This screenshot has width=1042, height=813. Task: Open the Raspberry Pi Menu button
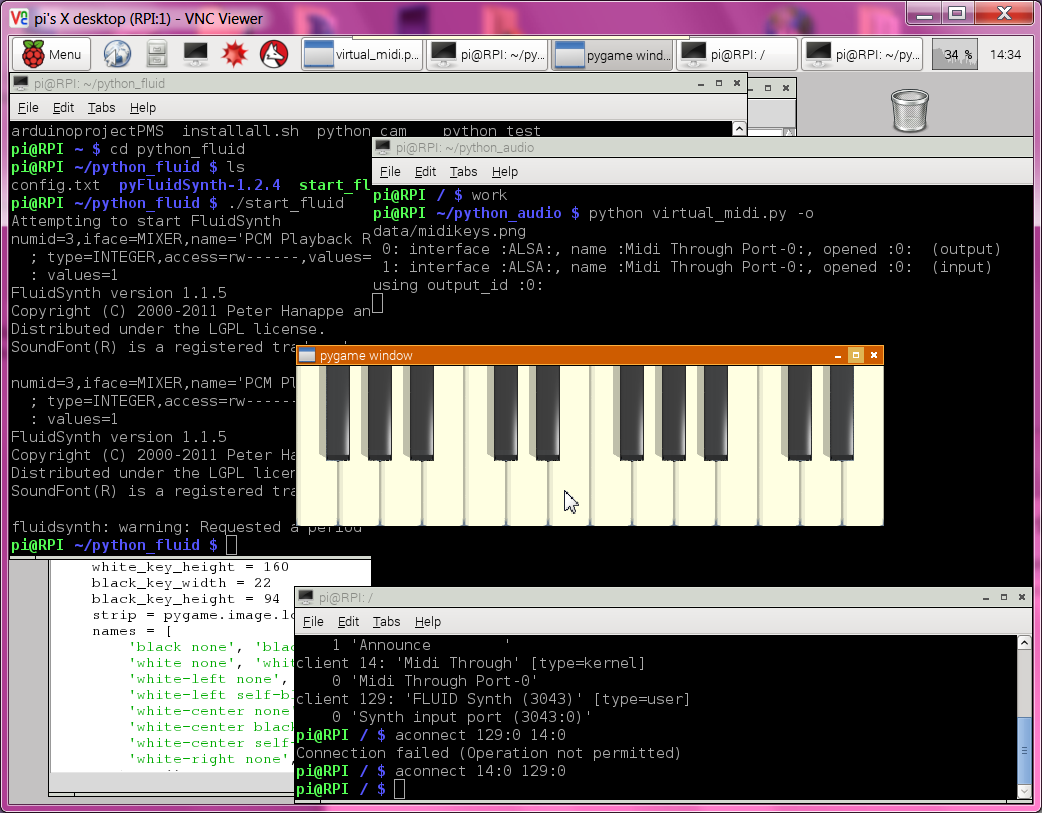(x=52, y=55)
